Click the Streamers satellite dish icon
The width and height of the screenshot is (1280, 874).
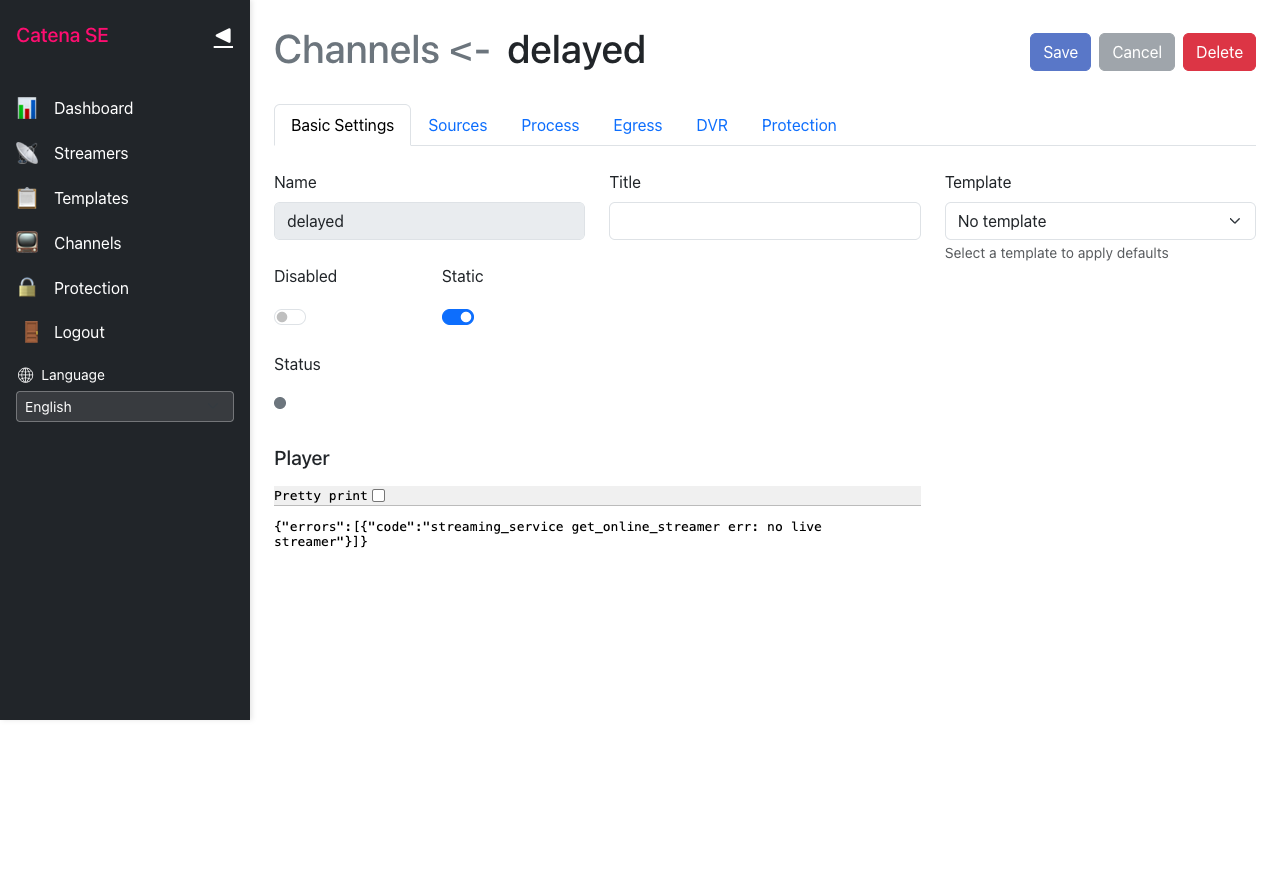click(x=27, y=153)
